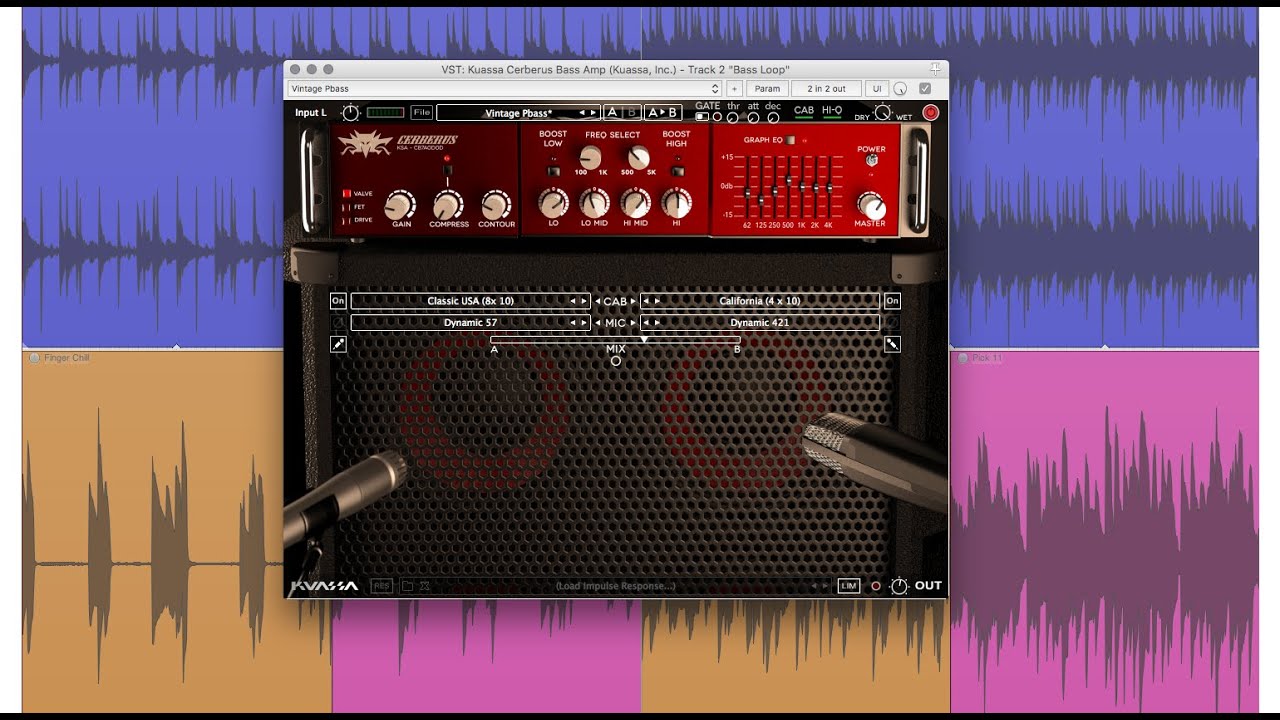
Task: Click the red power button at top right
Action: (x=931, y=113)
